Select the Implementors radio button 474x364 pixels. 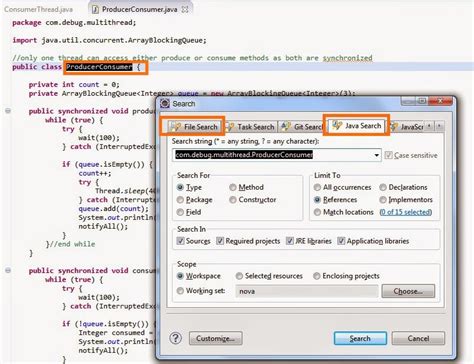pyautogui.click(x=383, y=200)
